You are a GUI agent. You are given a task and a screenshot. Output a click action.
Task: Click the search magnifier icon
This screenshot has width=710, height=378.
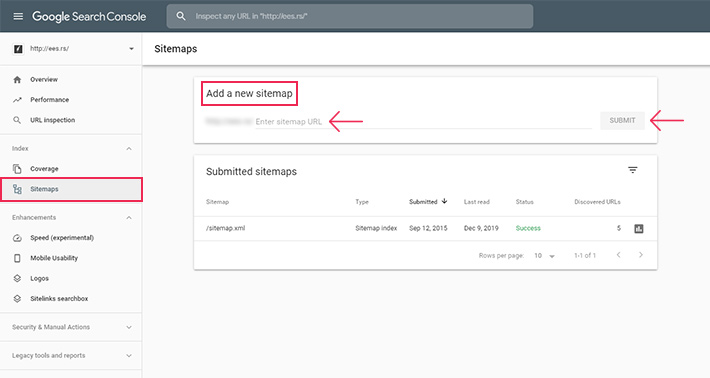181,16
